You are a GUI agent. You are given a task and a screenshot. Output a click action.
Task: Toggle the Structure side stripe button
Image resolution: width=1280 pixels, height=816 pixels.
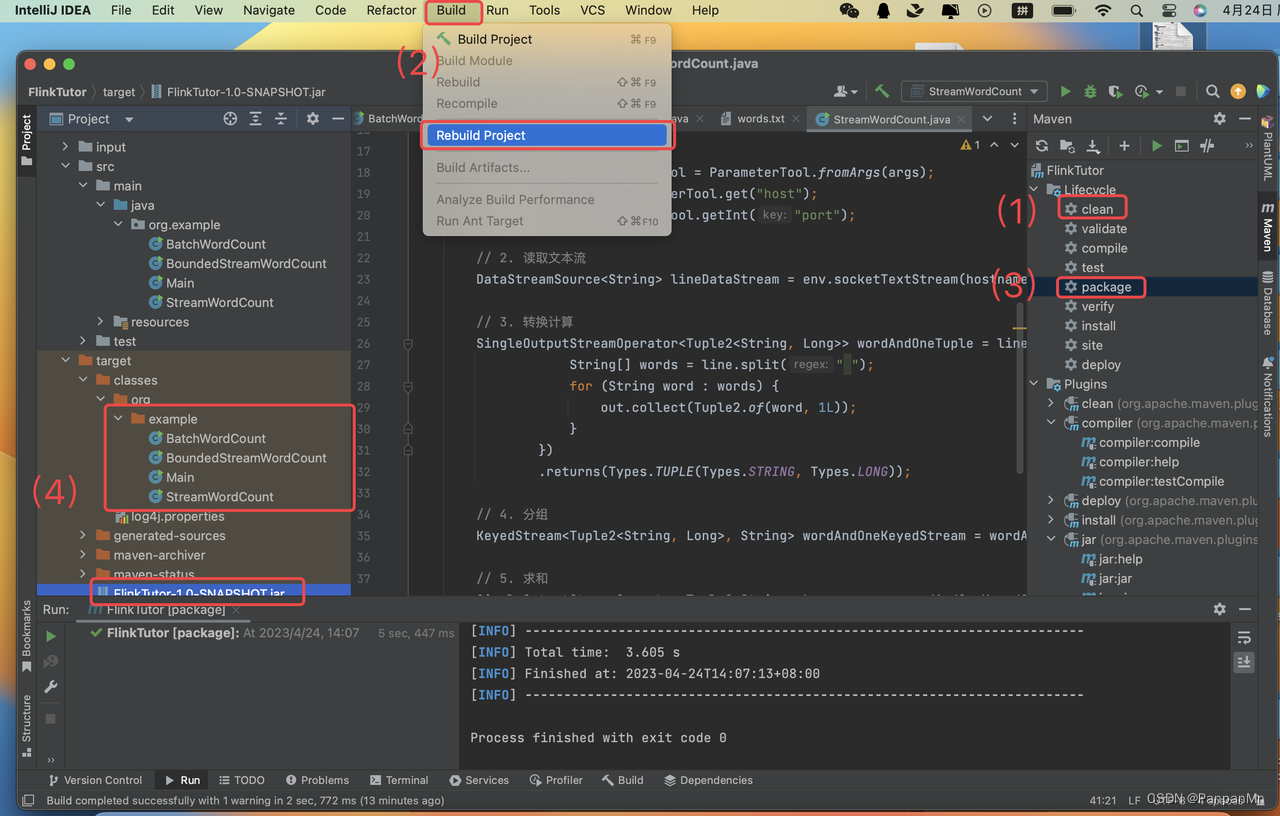(x=27, y=726)
